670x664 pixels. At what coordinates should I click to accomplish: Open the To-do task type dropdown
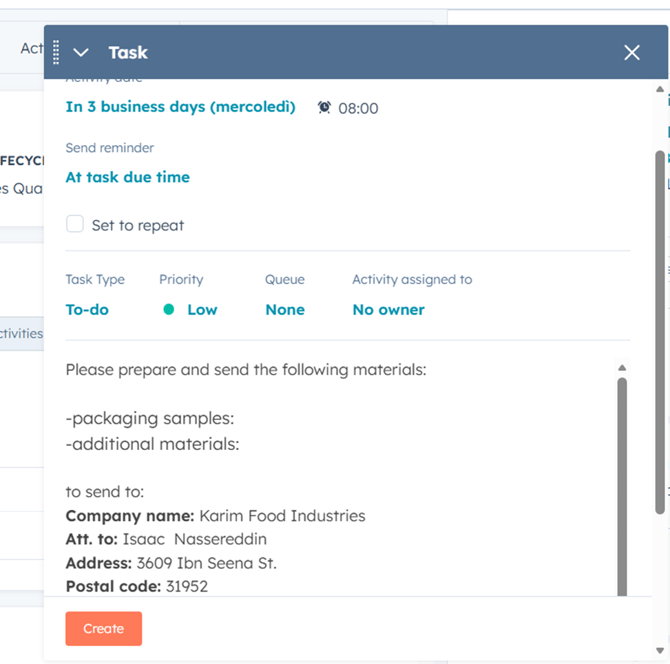(87, 310)
